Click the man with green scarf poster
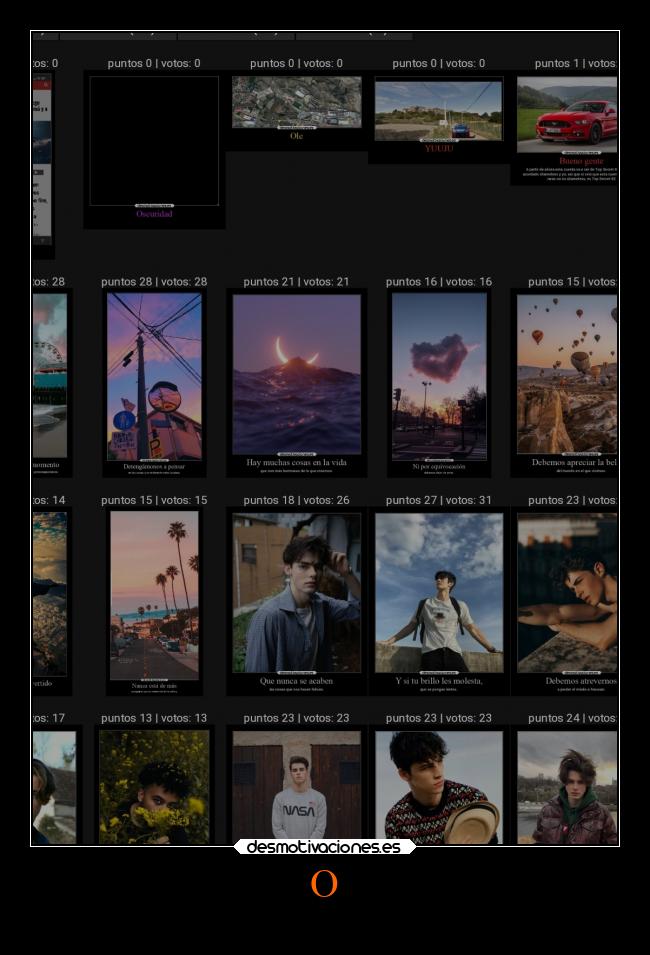This screenshot has height=955, width=650. click(x=567, y=786)
